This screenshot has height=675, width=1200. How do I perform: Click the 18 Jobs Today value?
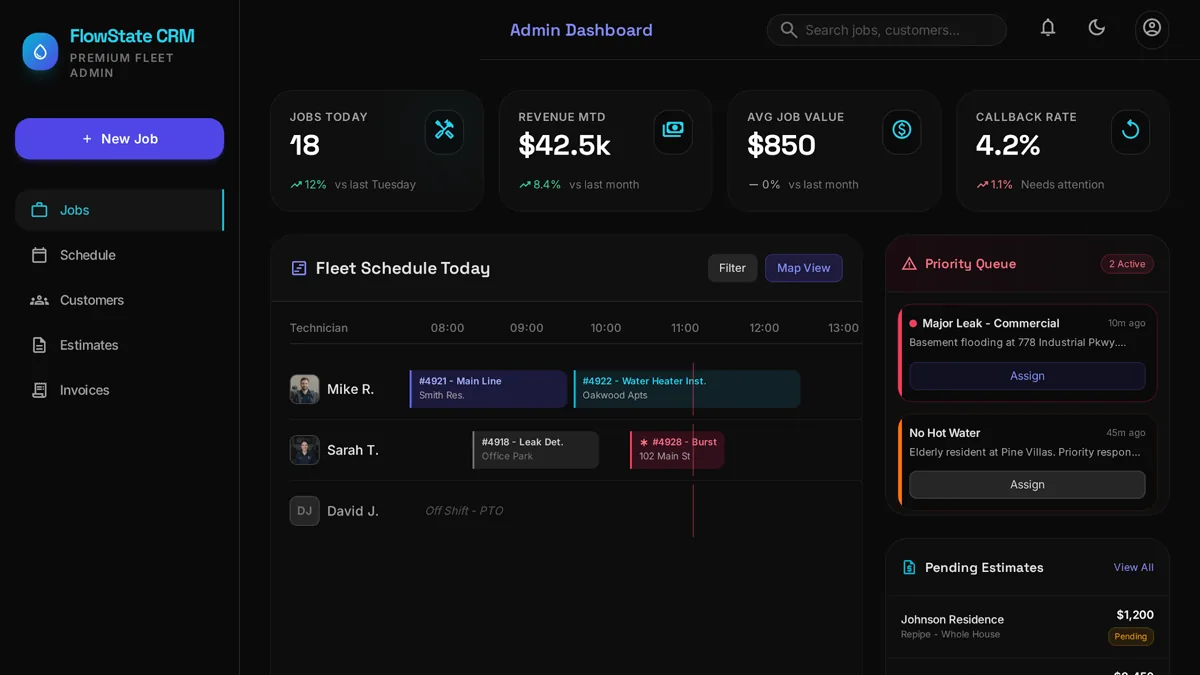click(x=305, y=145)
